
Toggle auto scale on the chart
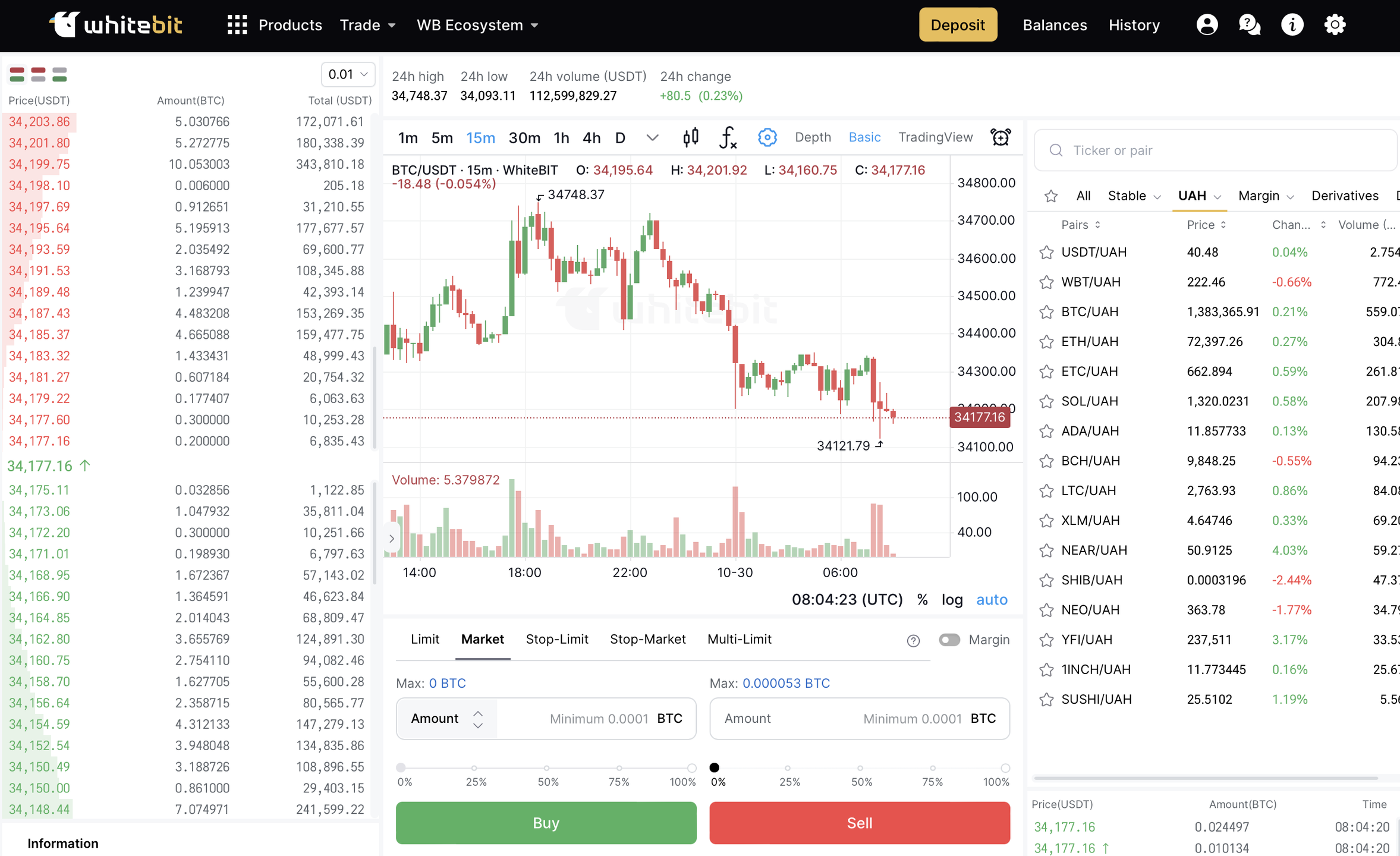tap(992, 600)
